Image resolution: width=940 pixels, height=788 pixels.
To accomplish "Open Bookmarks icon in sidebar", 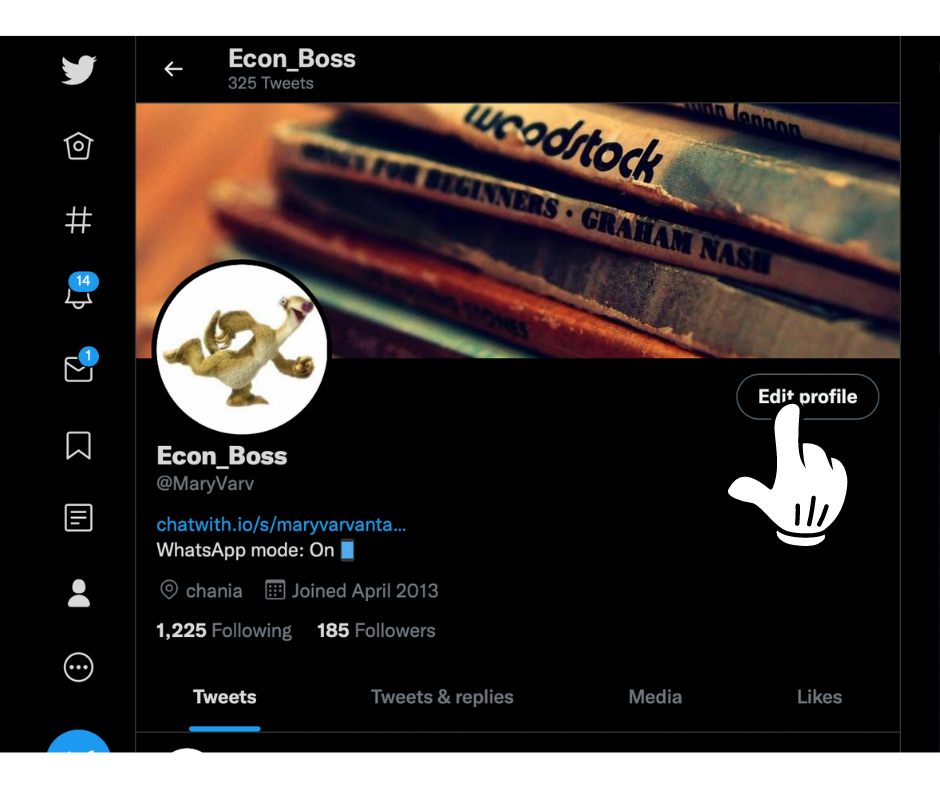I will pos(79,445).
